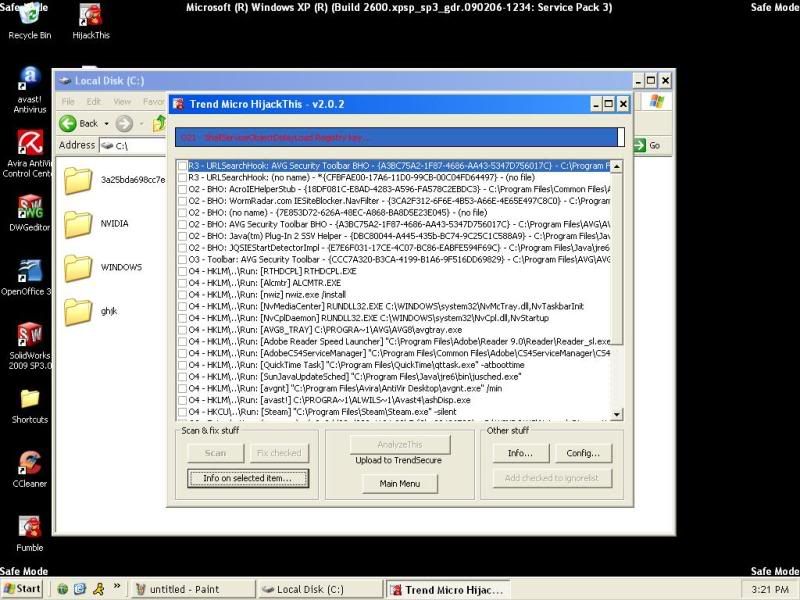Expand the Back button history dropdown arrow

coord(105,123)
